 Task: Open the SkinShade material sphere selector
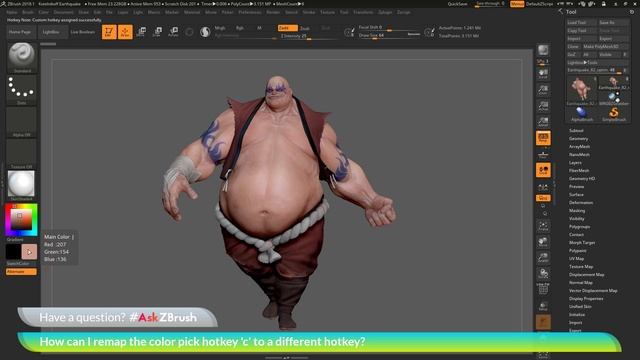pyautogui.click(x=21, y=185)
